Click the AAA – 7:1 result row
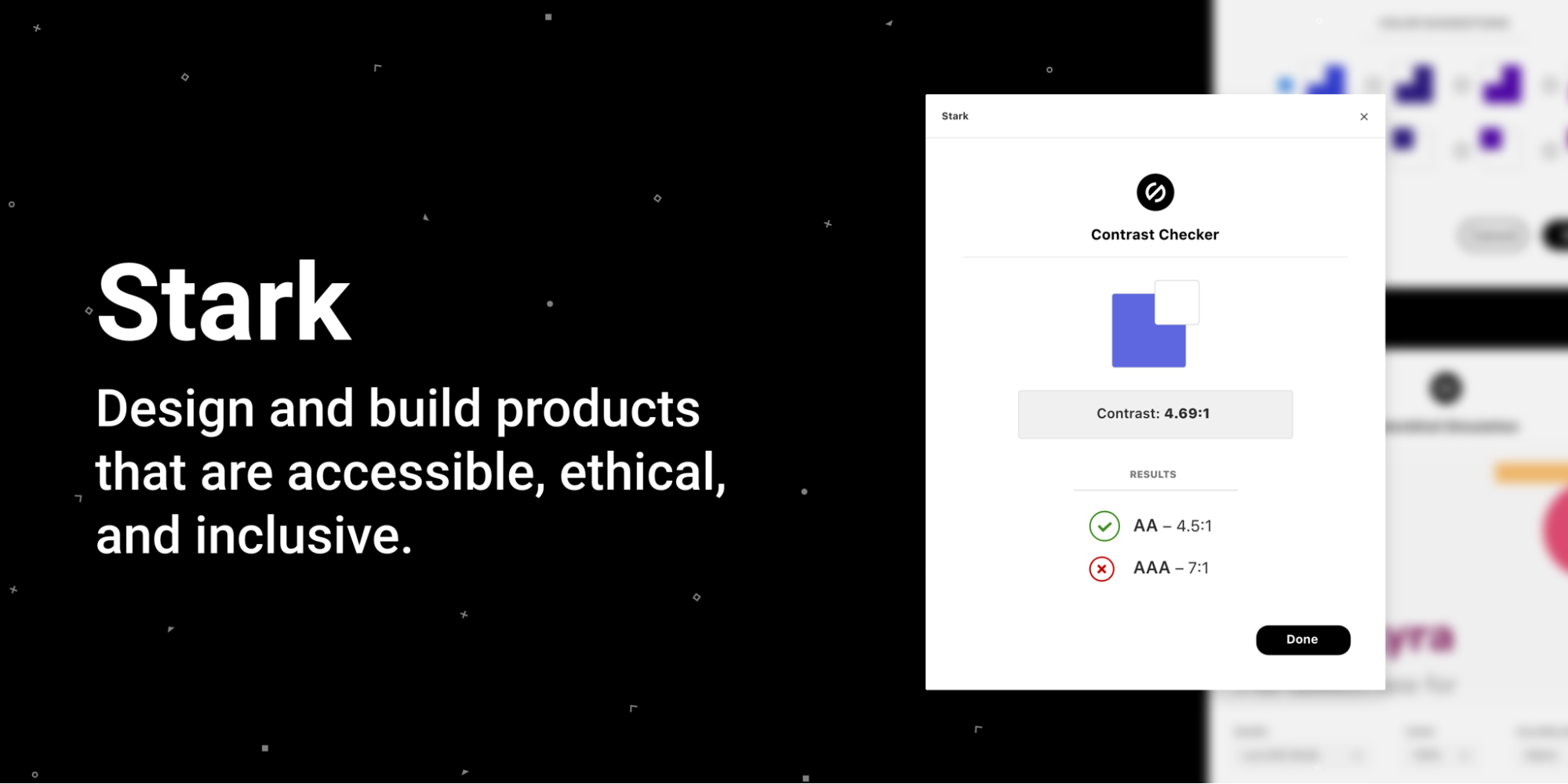The height and width of the screenshot is (784, 1568). click(x=1149, y=568)
